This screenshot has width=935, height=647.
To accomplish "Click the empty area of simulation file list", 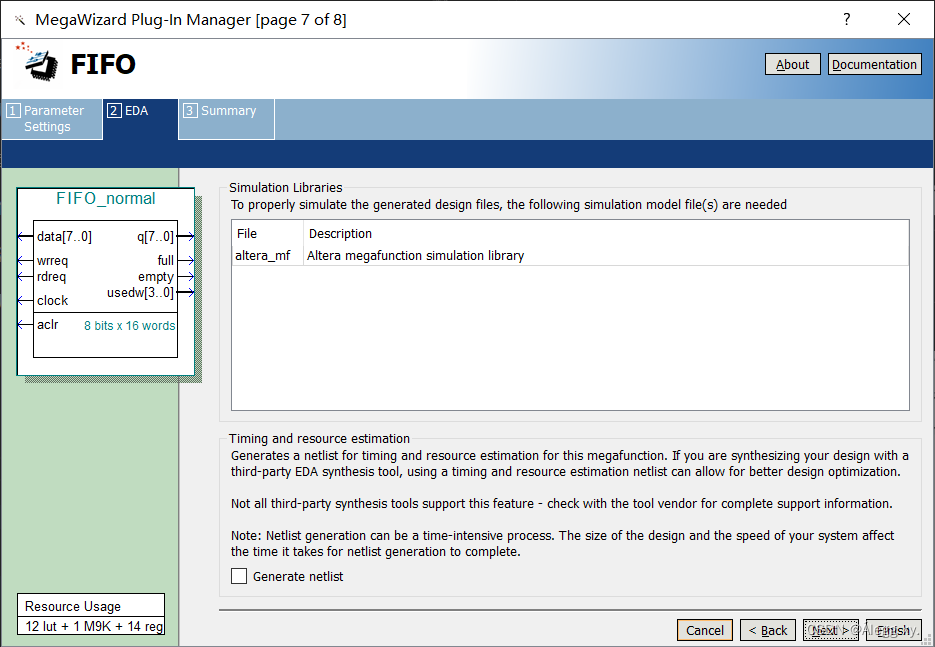I will [x=570, y=338].
